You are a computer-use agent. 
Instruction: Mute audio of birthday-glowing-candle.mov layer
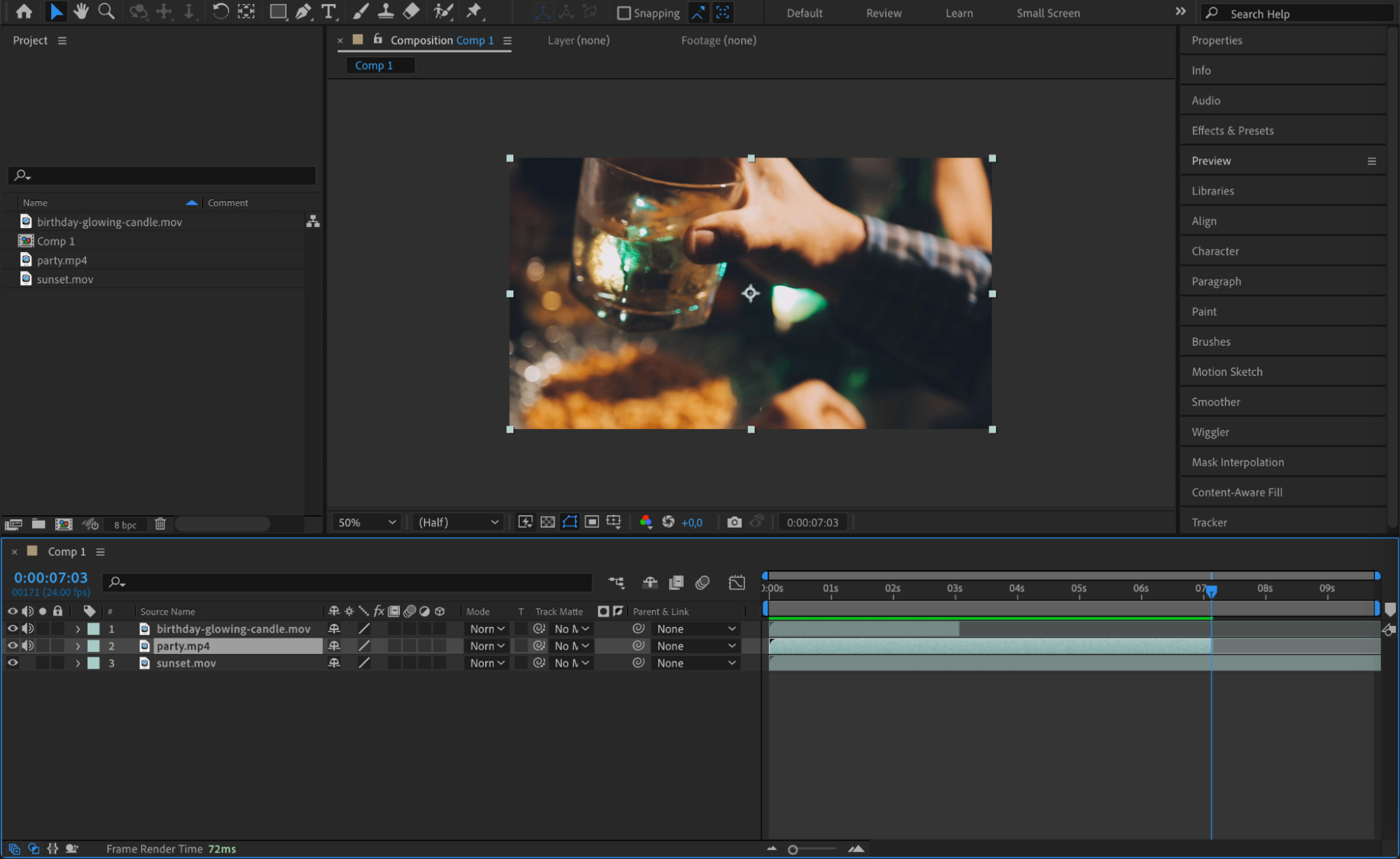pyautogui.click(x=28, y=629)
